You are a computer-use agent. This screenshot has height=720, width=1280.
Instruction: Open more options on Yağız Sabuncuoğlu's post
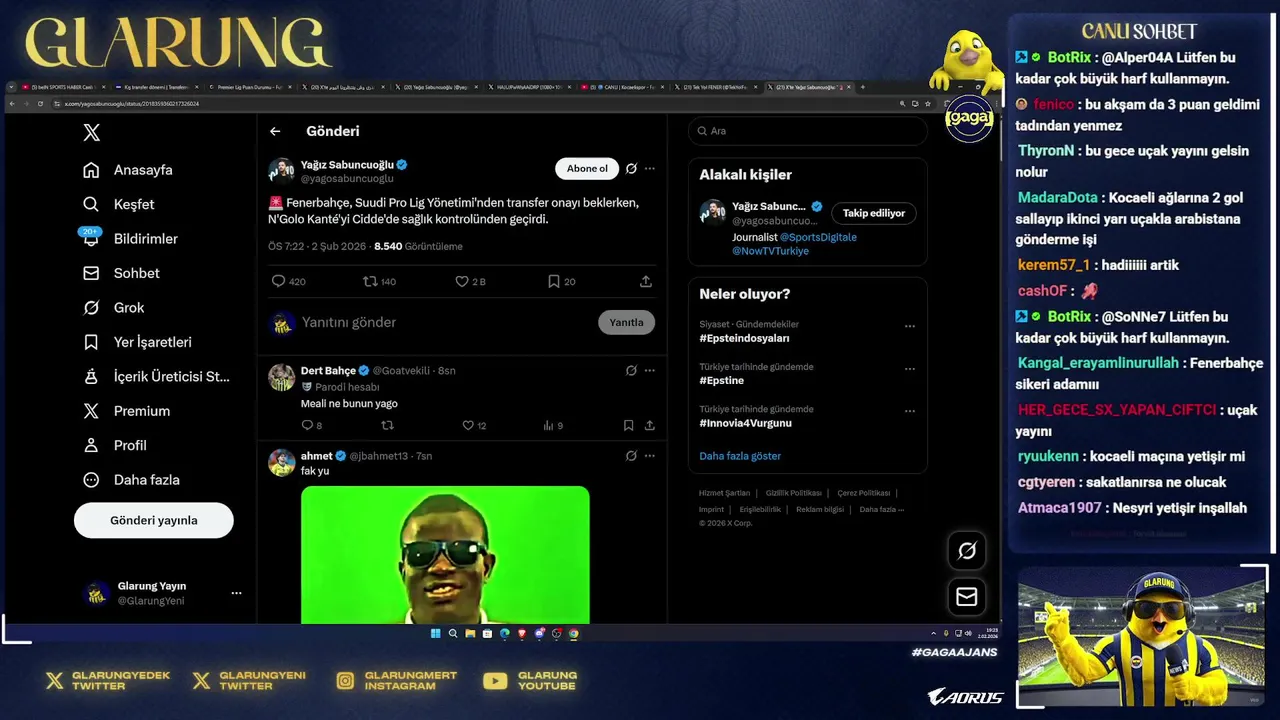point(650,168)
